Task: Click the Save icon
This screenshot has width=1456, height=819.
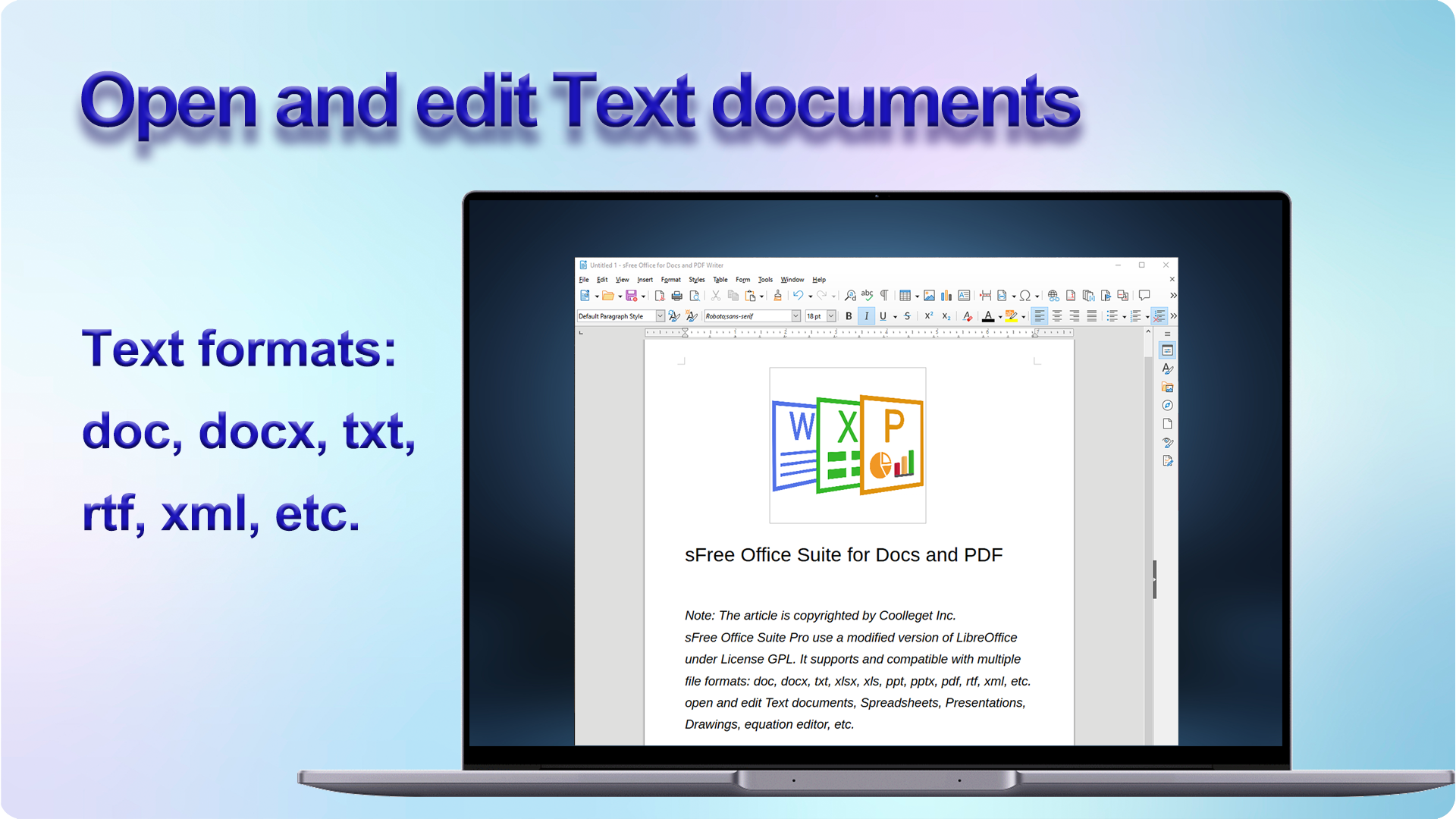Action: (x=631, y=296)
